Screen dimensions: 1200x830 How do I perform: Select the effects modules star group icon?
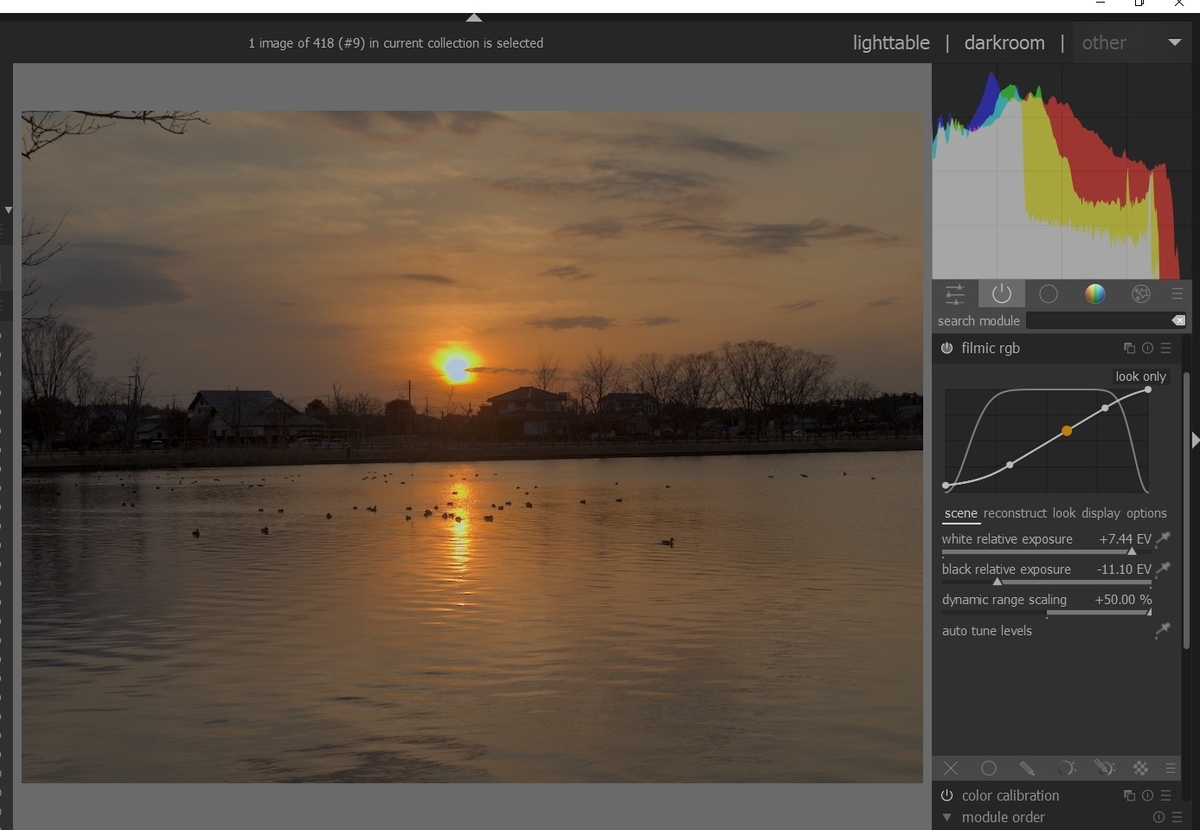tap(1140, 294)
